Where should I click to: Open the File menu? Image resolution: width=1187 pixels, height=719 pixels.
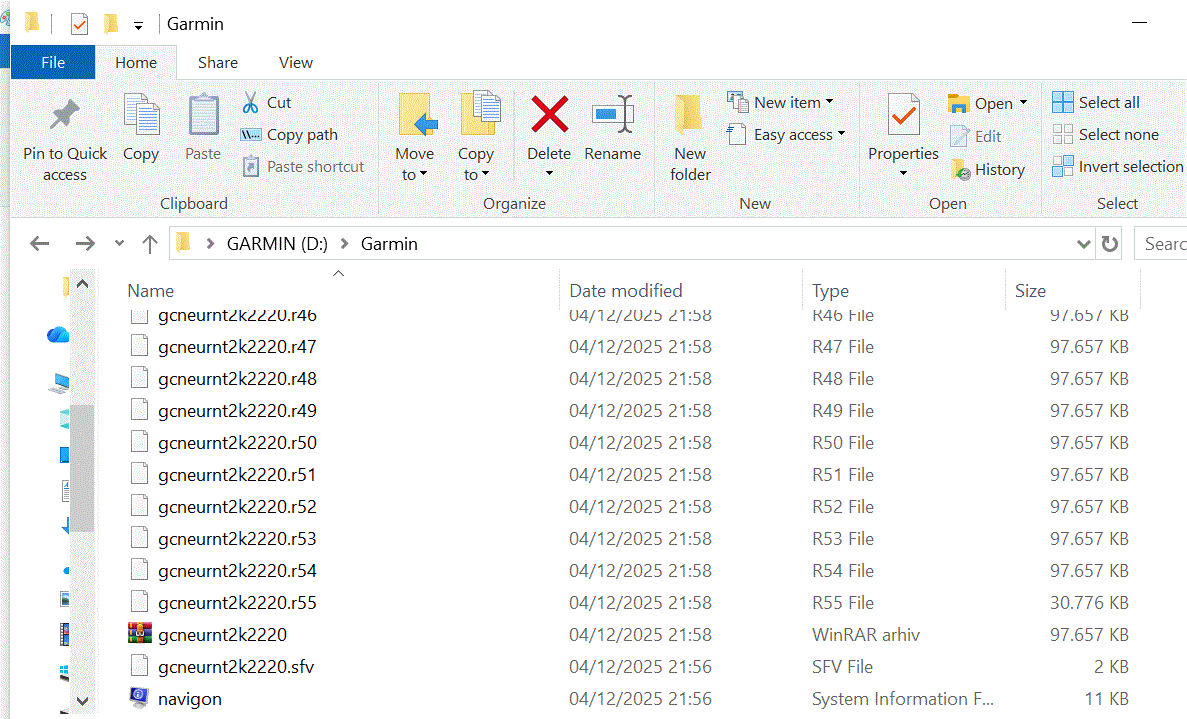pyautogui.click(x=53, y=62)
